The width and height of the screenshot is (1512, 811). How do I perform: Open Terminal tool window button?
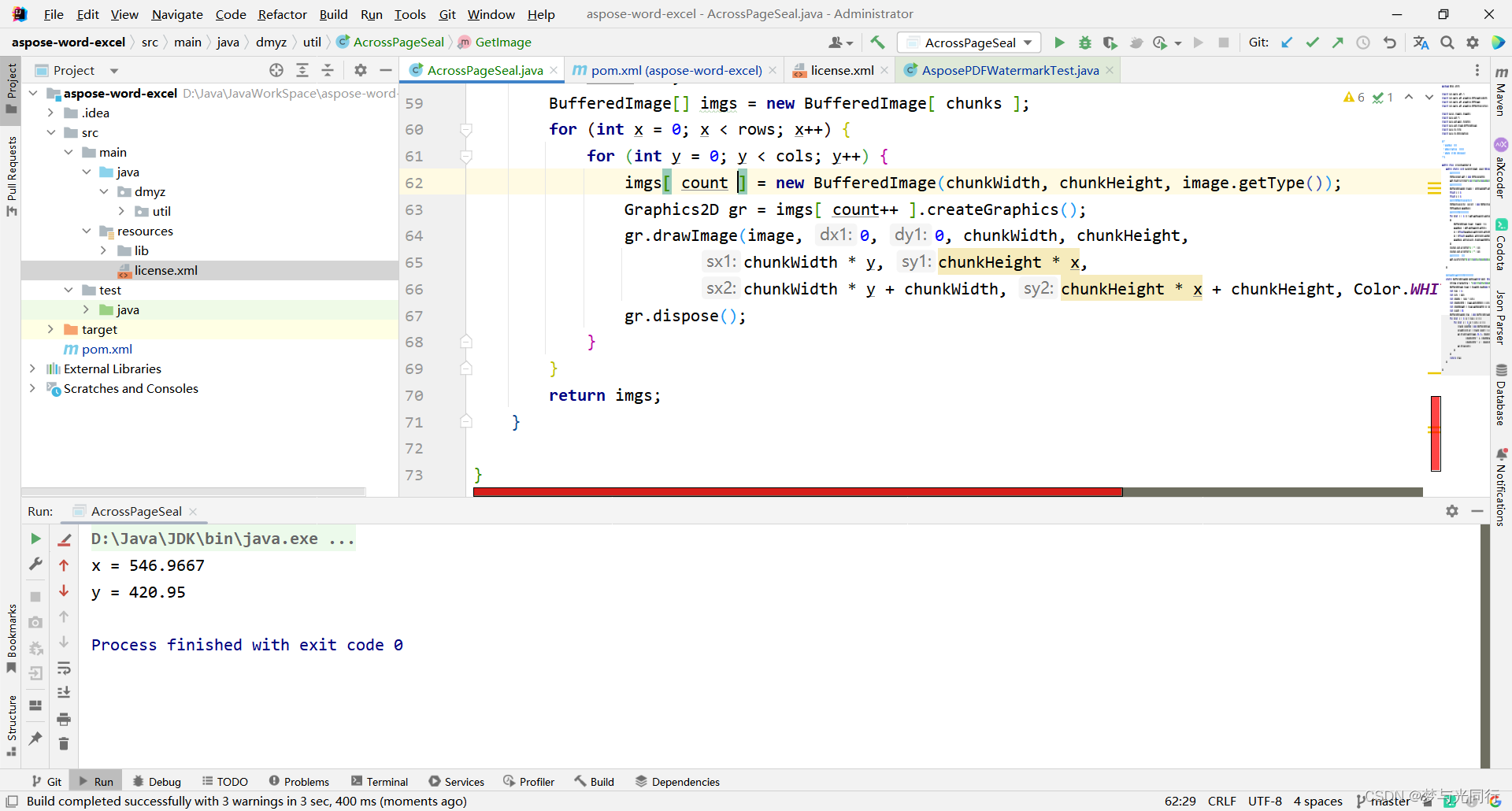pos(380,782)
